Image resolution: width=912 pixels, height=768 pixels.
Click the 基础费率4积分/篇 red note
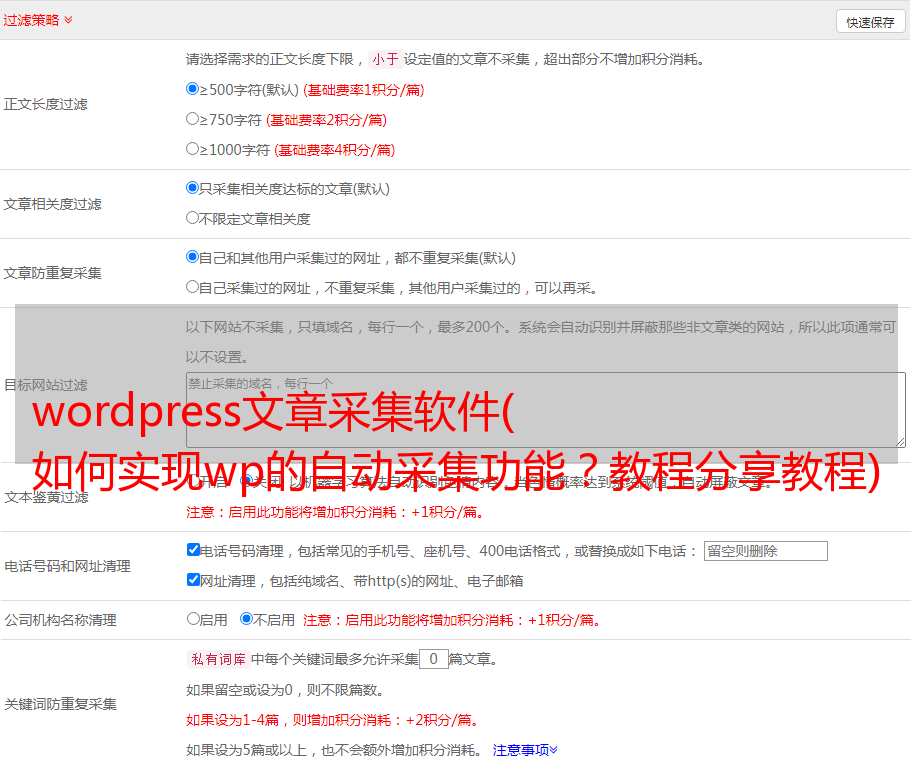click(x=334, y=150)
